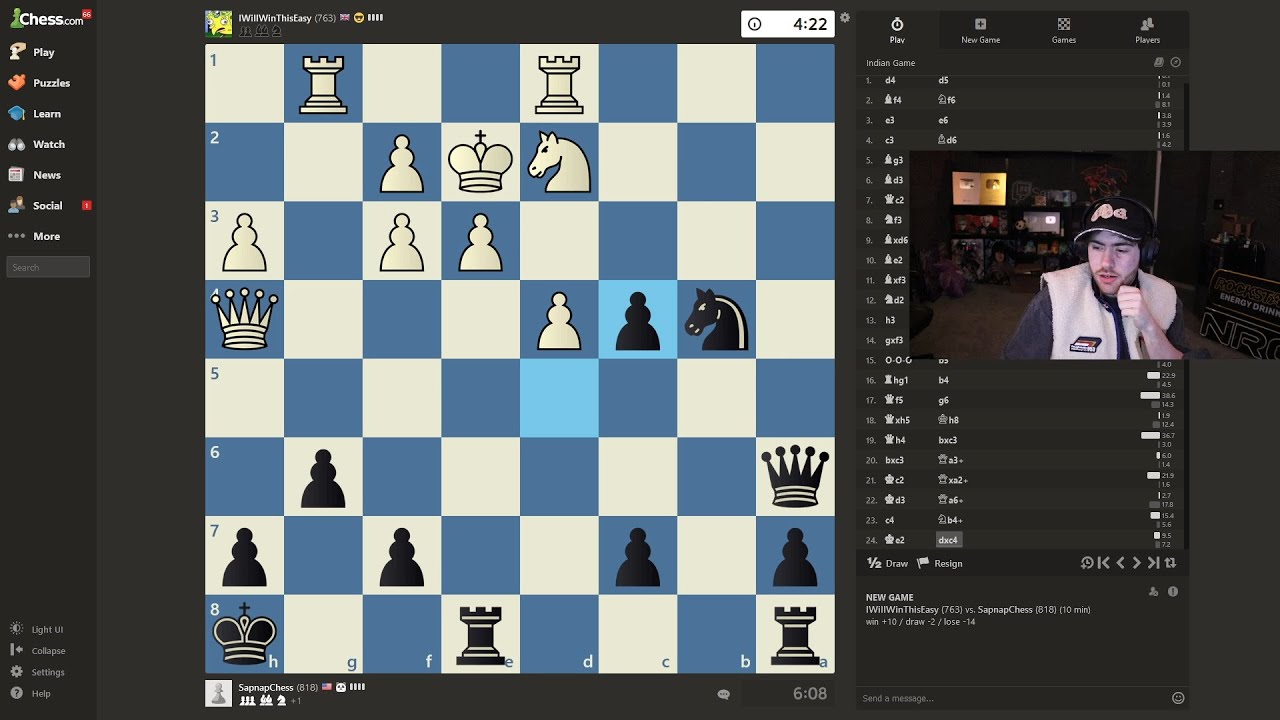The width and height of the screenshot is (1280, 720).
Task: Click the compass explorer icon beside Indian Game
Action: [1176, 62]
